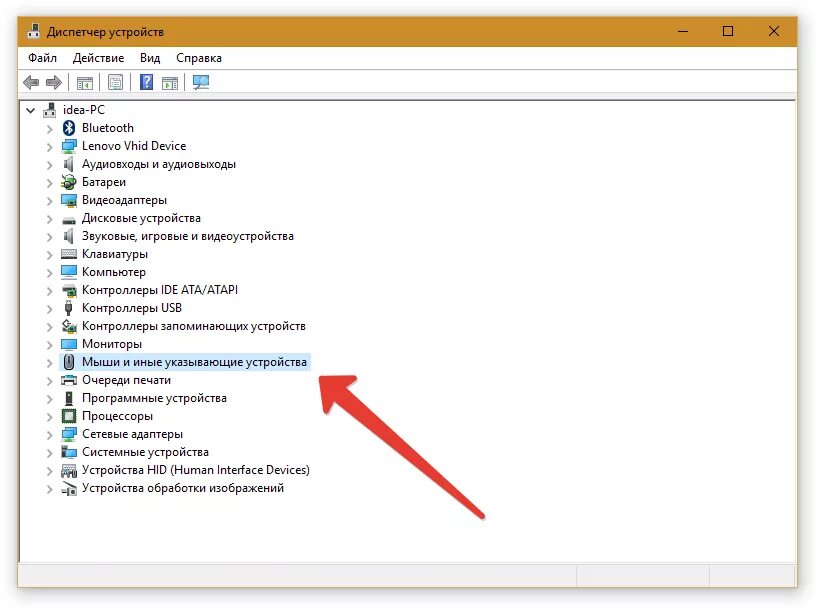The width and height of the screenshot is (819, 610).
Task: Select the Процессоры row text
Action: 117,416
